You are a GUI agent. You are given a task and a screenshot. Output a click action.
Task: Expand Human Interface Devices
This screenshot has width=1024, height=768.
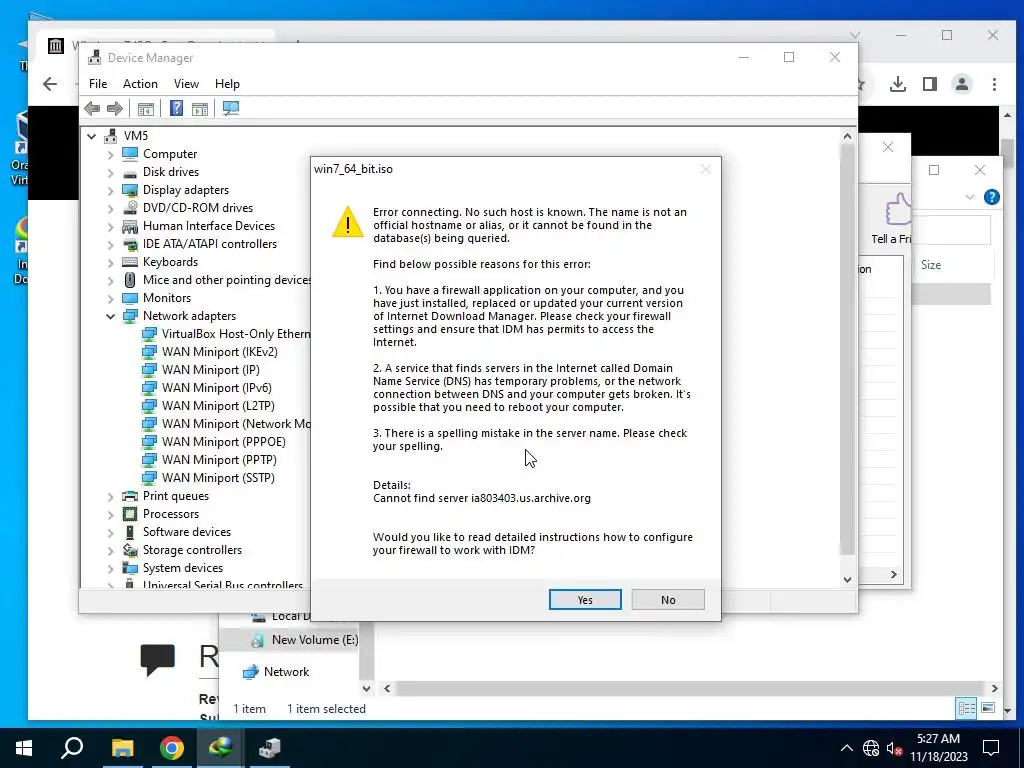coord(110,226)
